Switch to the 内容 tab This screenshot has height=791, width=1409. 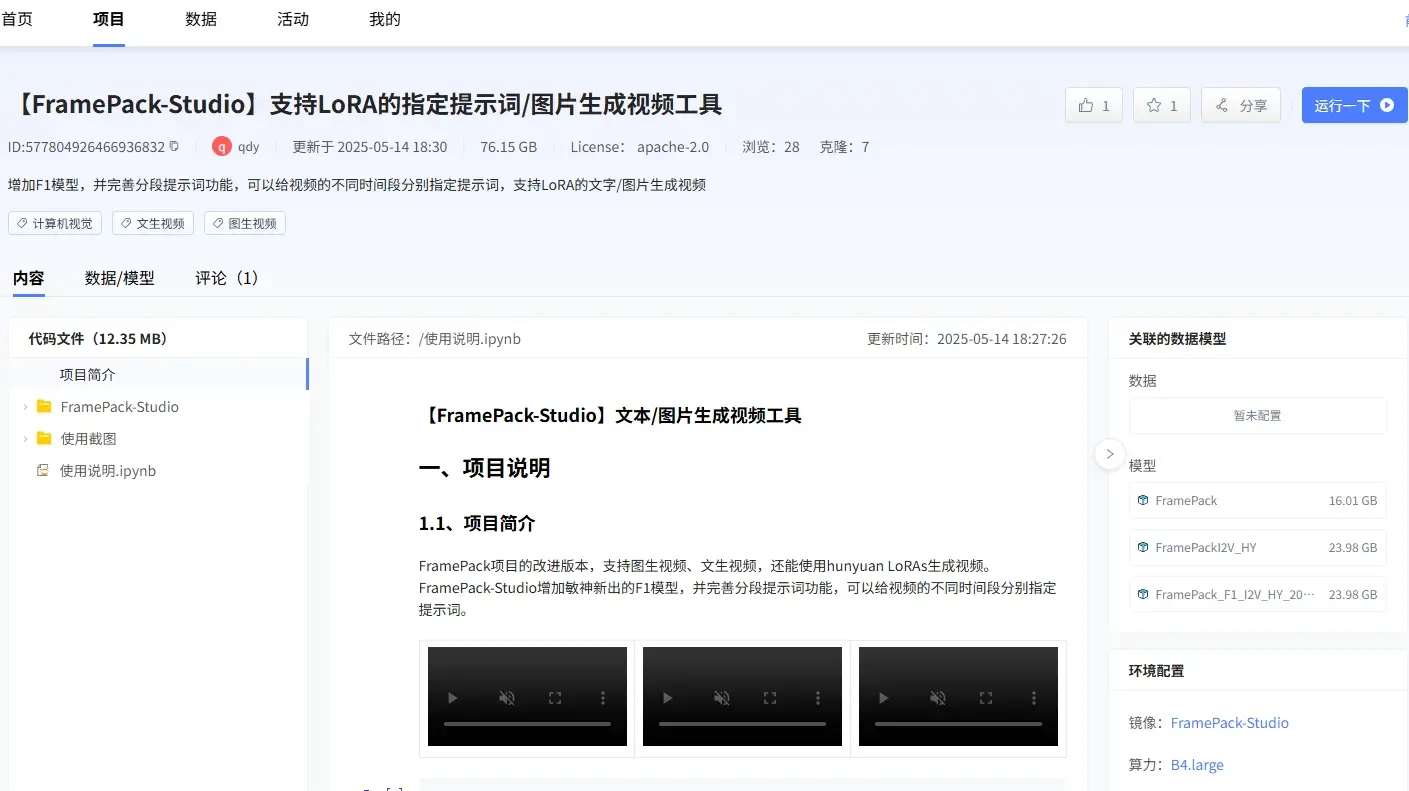(x=29, y=278)
